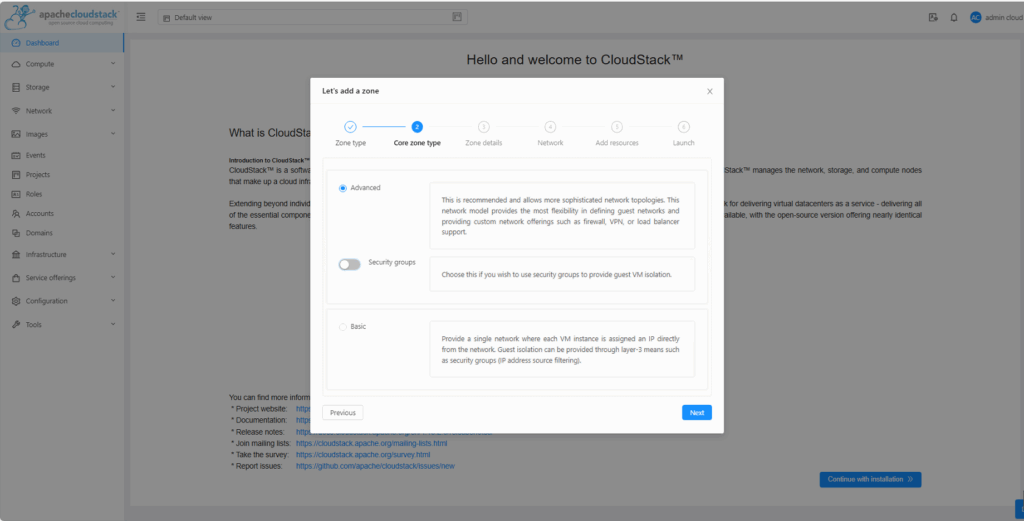Image resolution: width=1024 pixels, height=521 pixels.
Task: Open the Domains menu item
Action: 62,233
